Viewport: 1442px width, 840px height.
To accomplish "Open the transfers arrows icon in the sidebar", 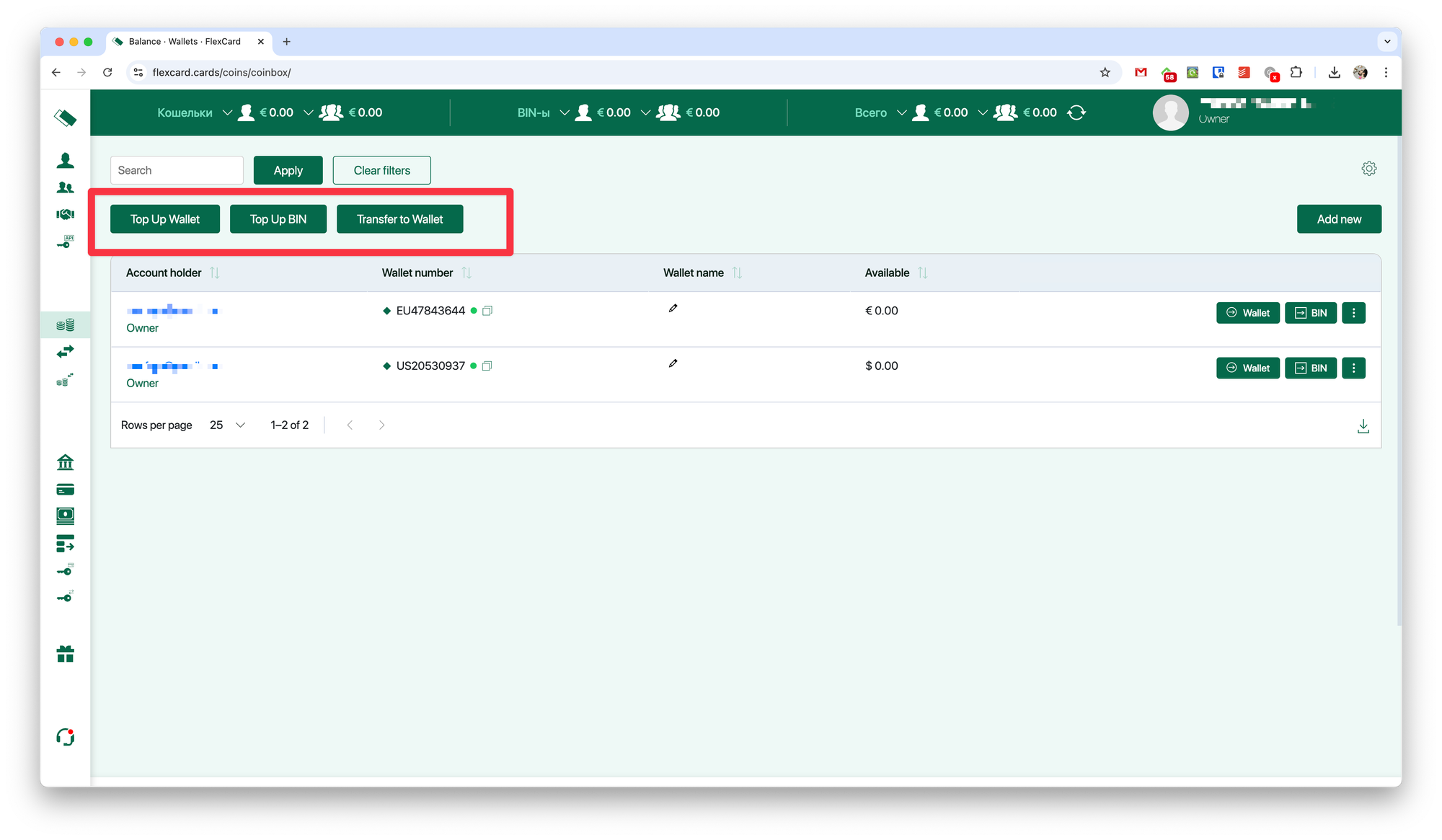I will (x=65, y=352).
